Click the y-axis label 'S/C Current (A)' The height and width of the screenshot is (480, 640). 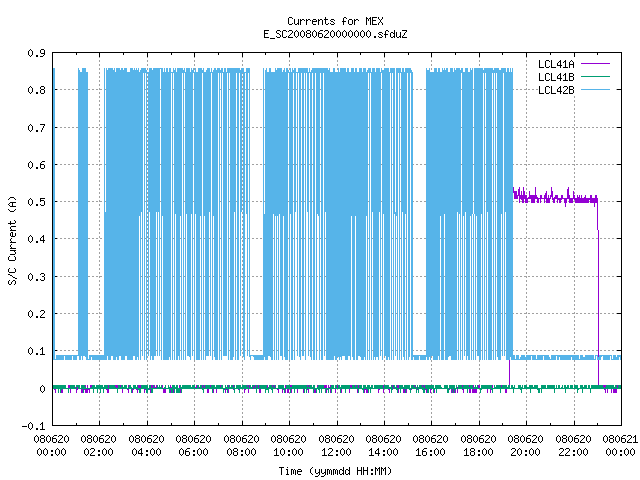click(x=12, y=241)
